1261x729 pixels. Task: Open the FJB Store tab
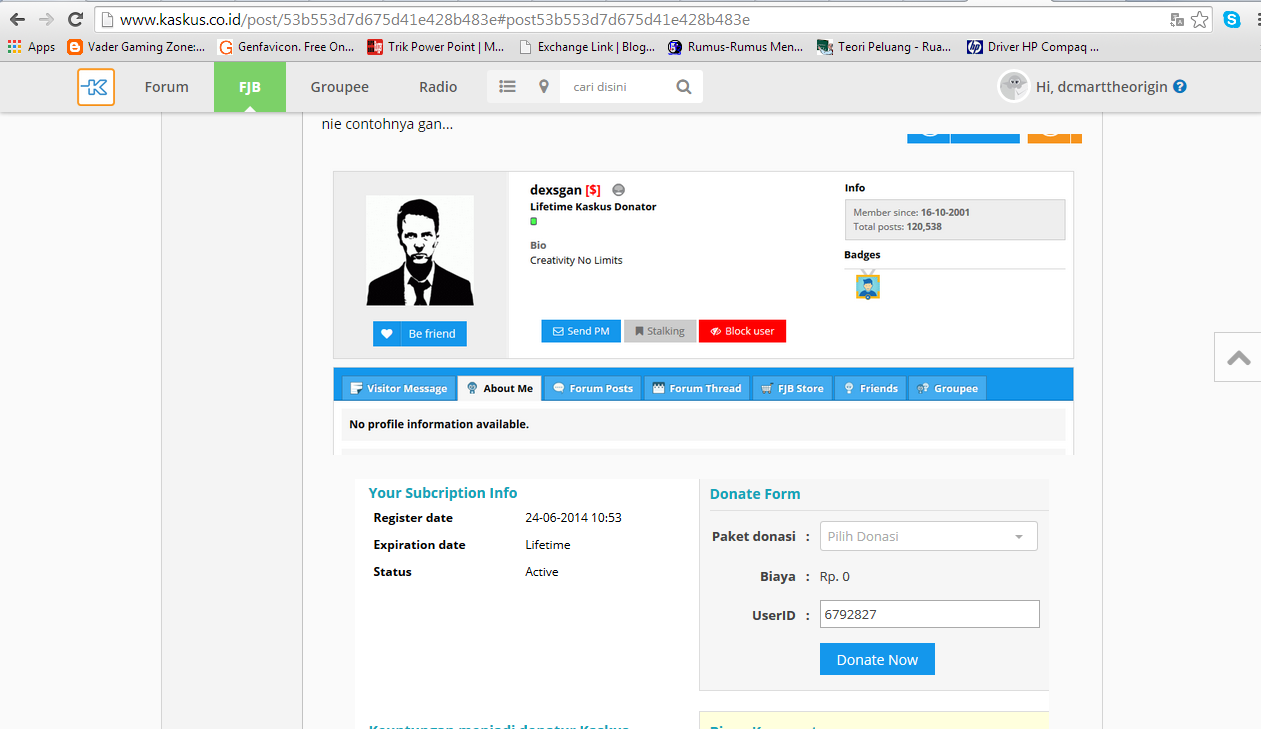point(793,388)
